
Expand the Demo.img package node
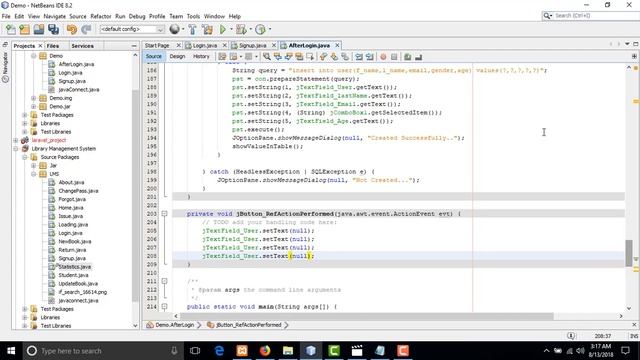click(33, 98)
